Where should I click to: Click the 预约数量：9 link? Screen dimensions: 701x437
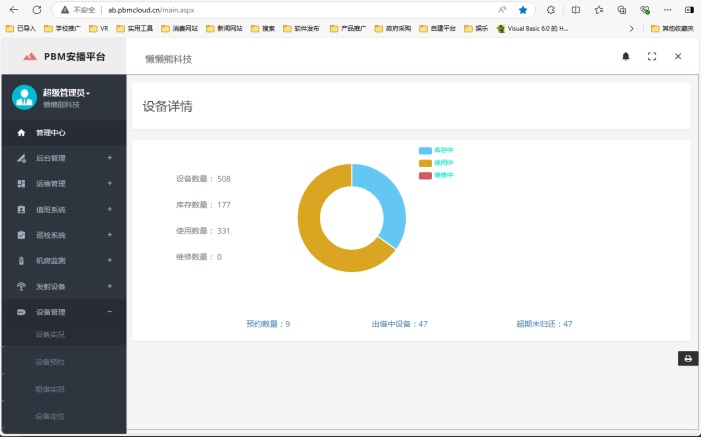pyautogui.click(x=268, y=324)
